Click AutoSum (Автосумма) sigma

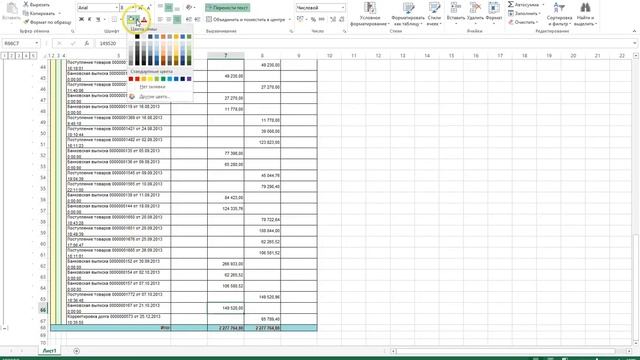click(511, 4)
